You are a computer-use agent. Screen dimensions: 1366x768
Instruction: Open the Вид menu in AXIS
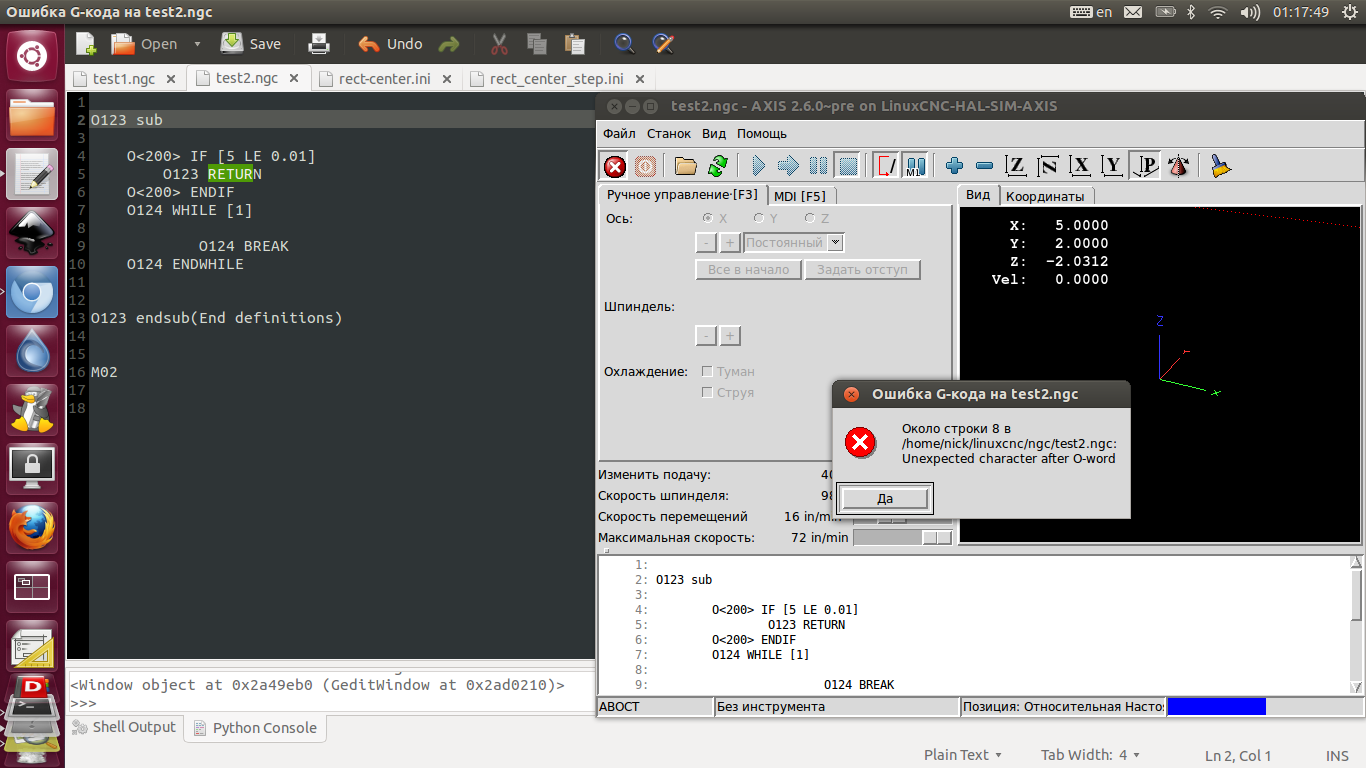[x=714, y=133]
